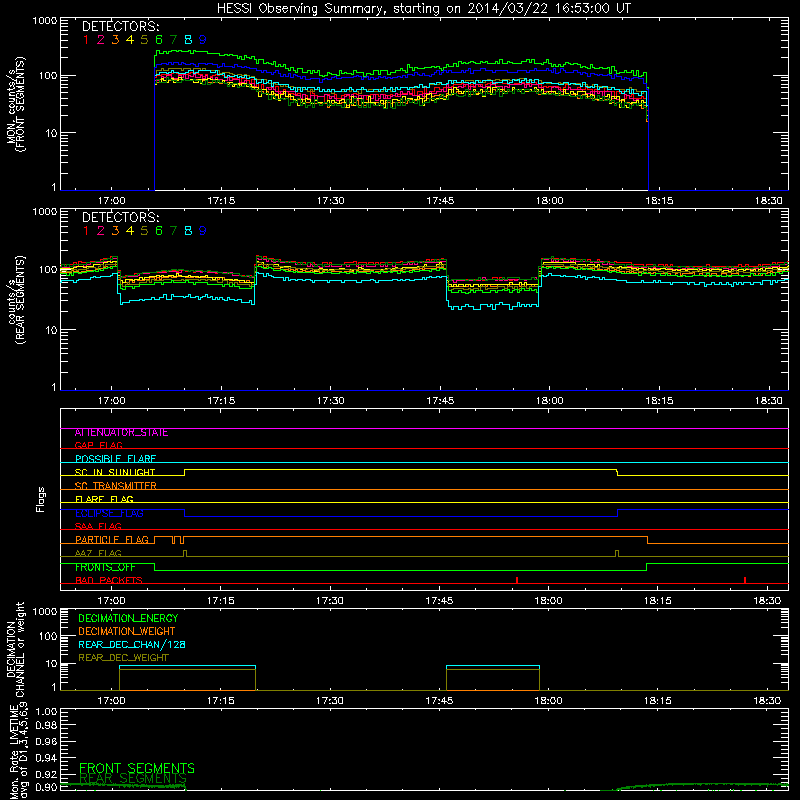The height and width of the screenshot is (800, 800).
Task: Click the DECIMATION_ENERGY legend entry
Action: click(128, 618)
